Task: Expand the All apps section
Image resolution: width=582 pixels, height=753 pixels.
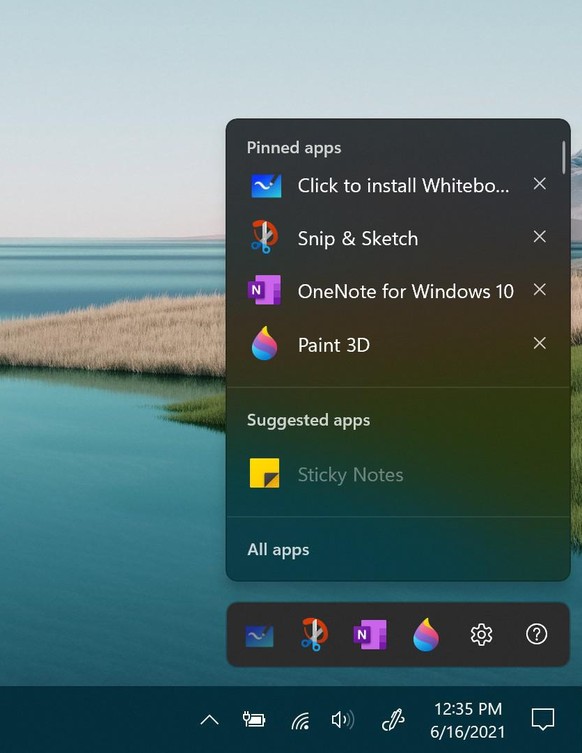Action: click(x=279, y=549)
